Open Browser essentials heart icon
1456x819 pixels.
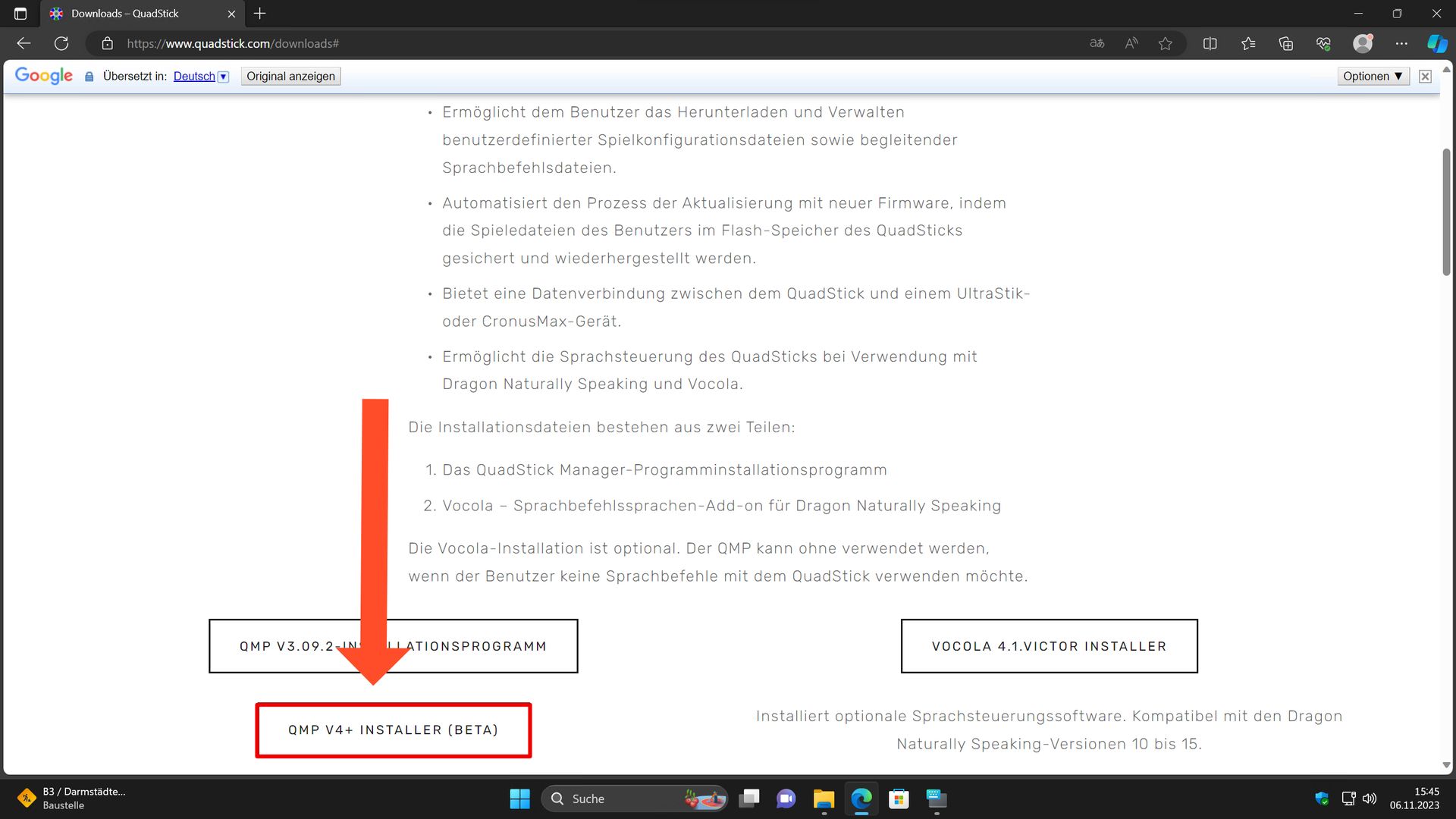[x=1324, y=43]
